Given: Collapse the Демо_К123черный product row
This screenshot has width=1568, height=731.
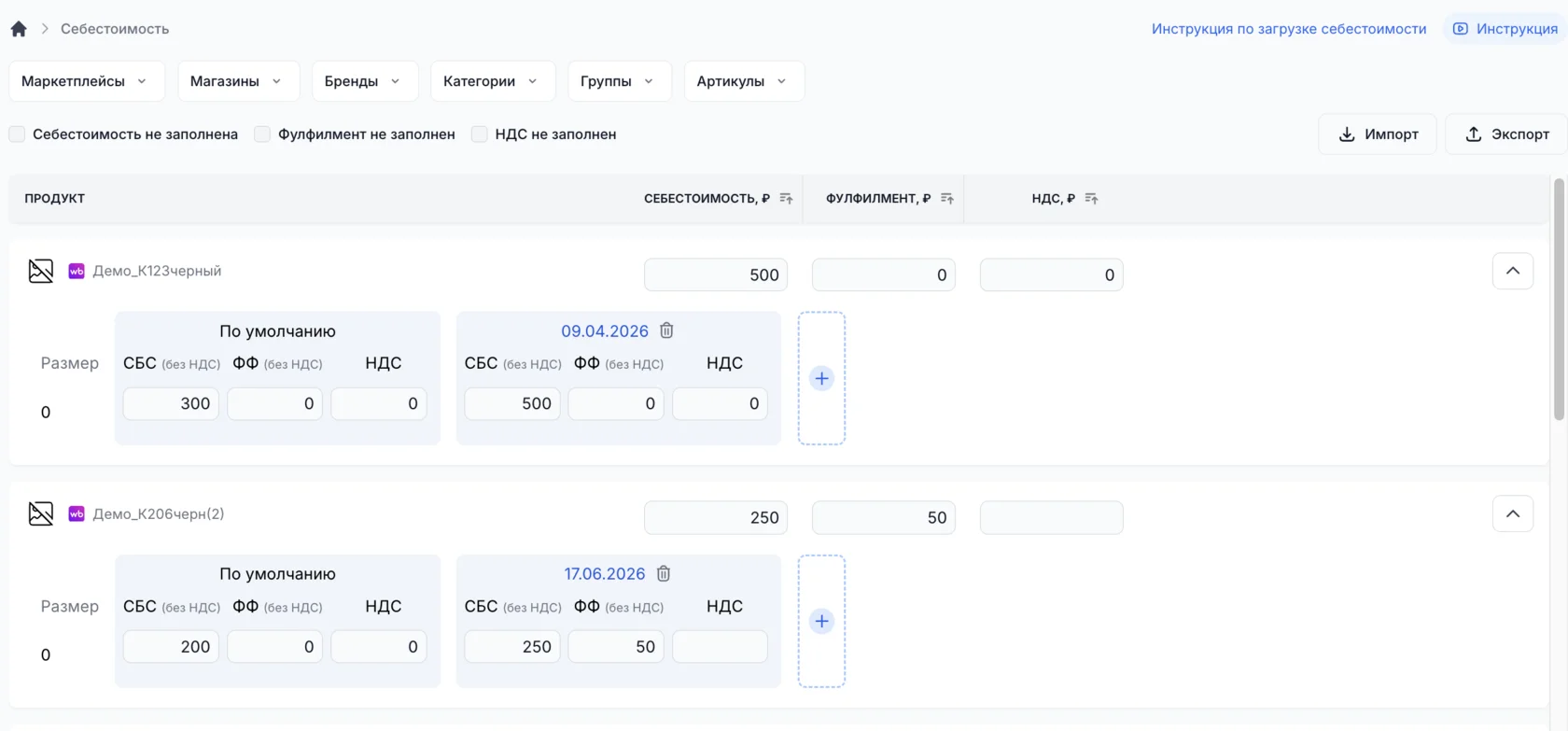Looking at the screenshot, I should point(1513,271).
